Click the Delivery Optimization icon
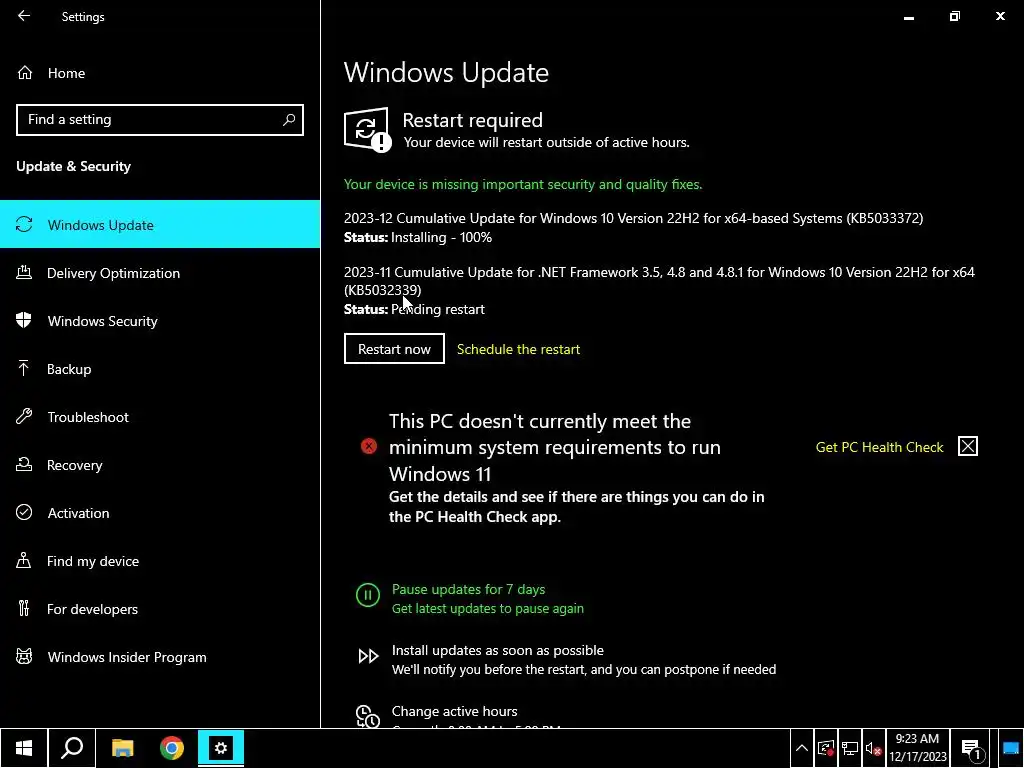Screen dimensions: 1024x768 (x=24, y=272)
